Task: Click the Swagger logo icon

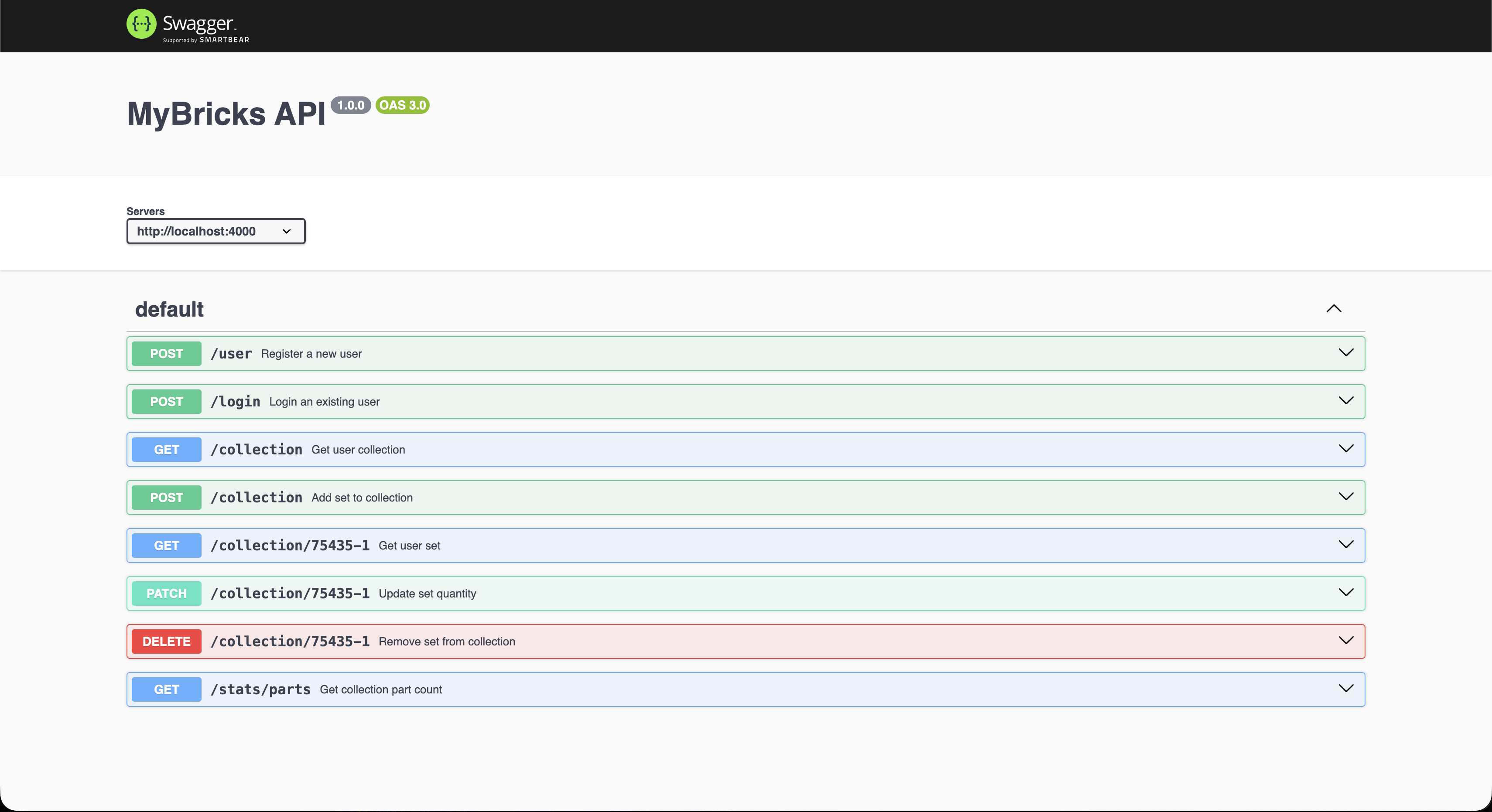Action: [x=141, y=24]
